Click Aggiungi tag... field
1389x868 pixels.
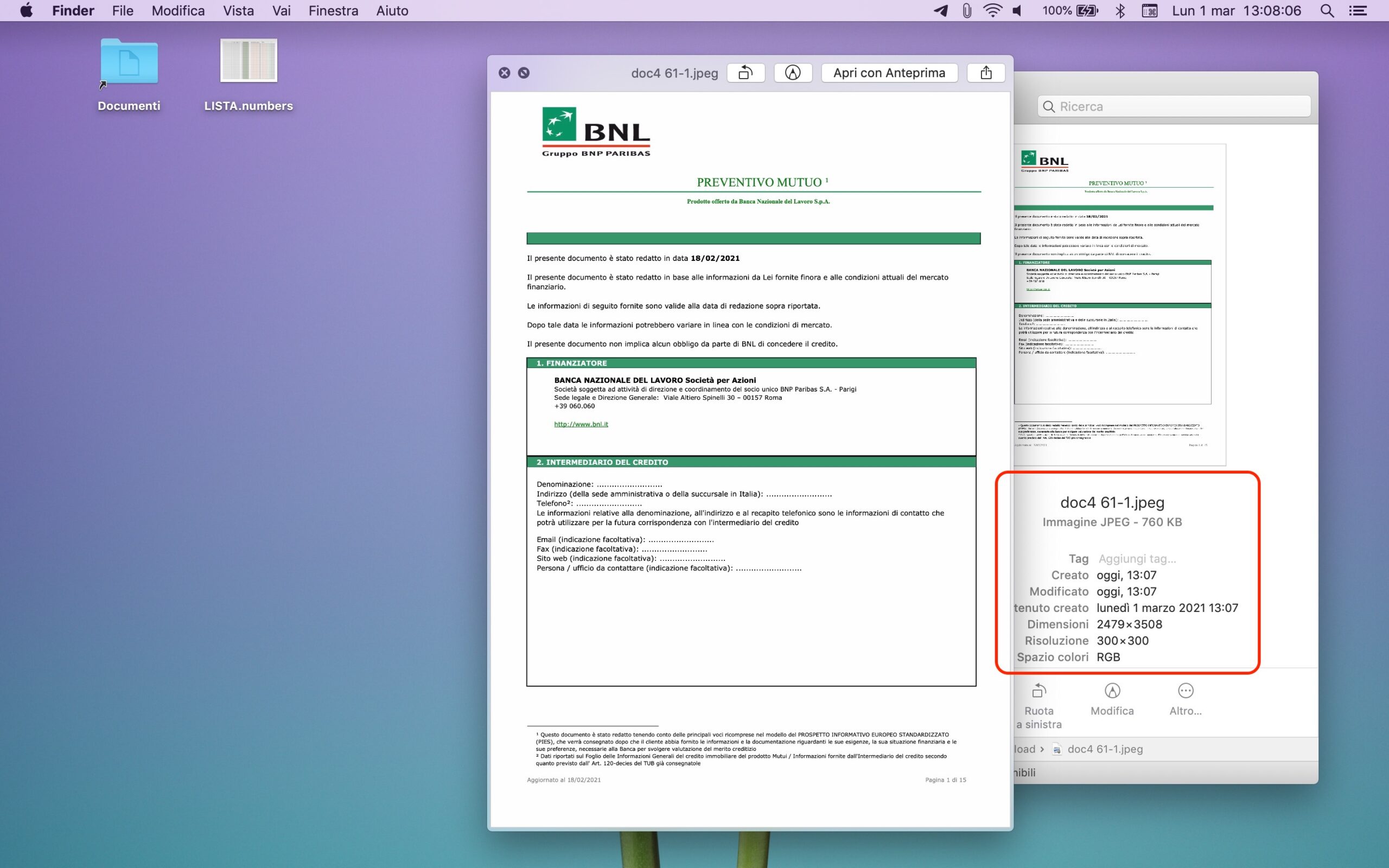coord(1137,559)
